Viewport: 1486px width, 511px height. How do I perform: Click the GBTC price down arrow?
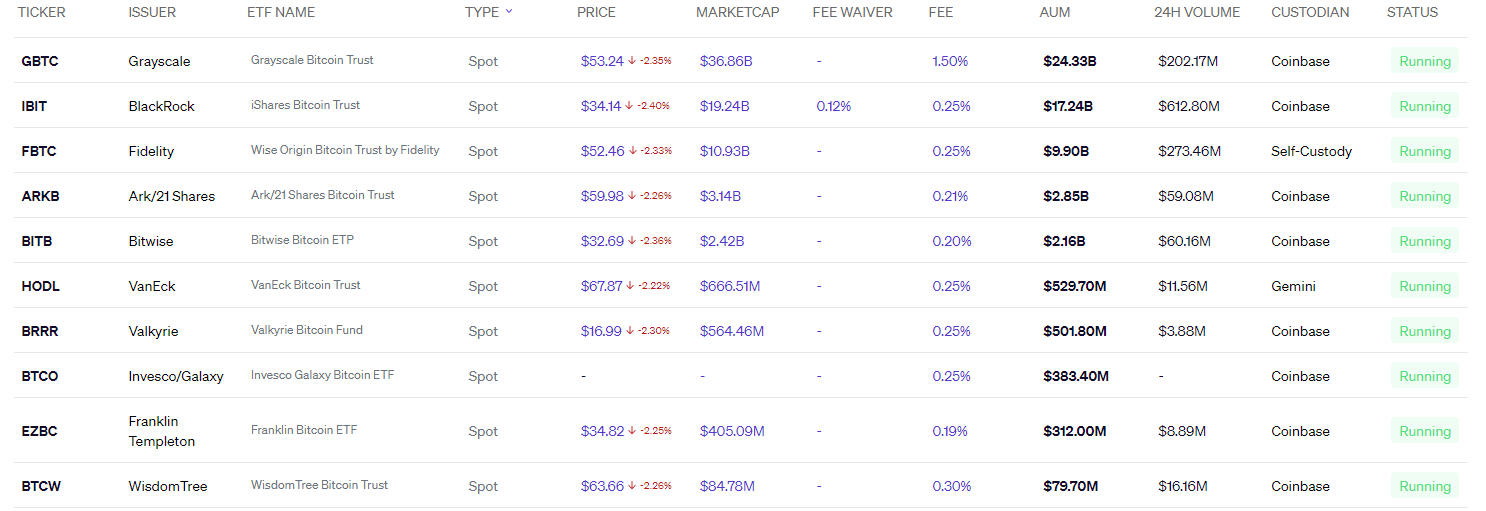(x=632, y=61)
